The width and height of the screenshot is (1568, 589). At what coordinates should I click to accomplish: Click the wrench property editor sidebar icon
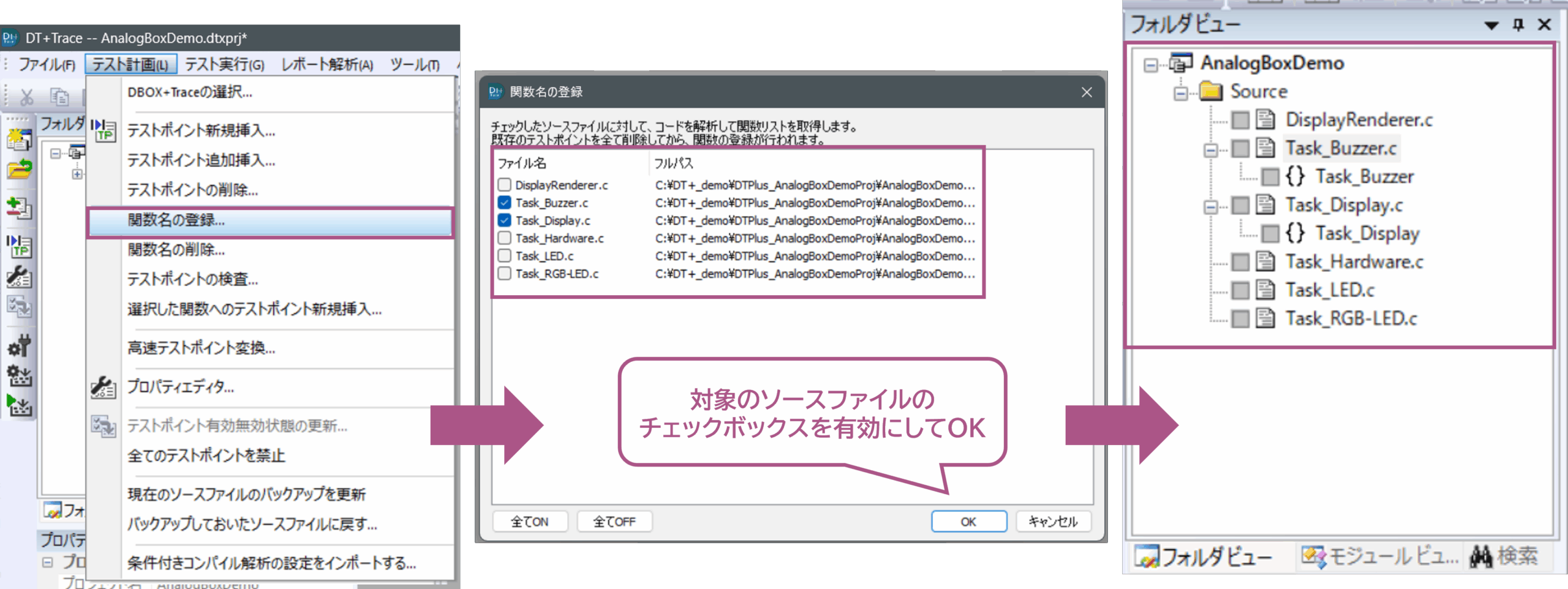click(19, 277)
